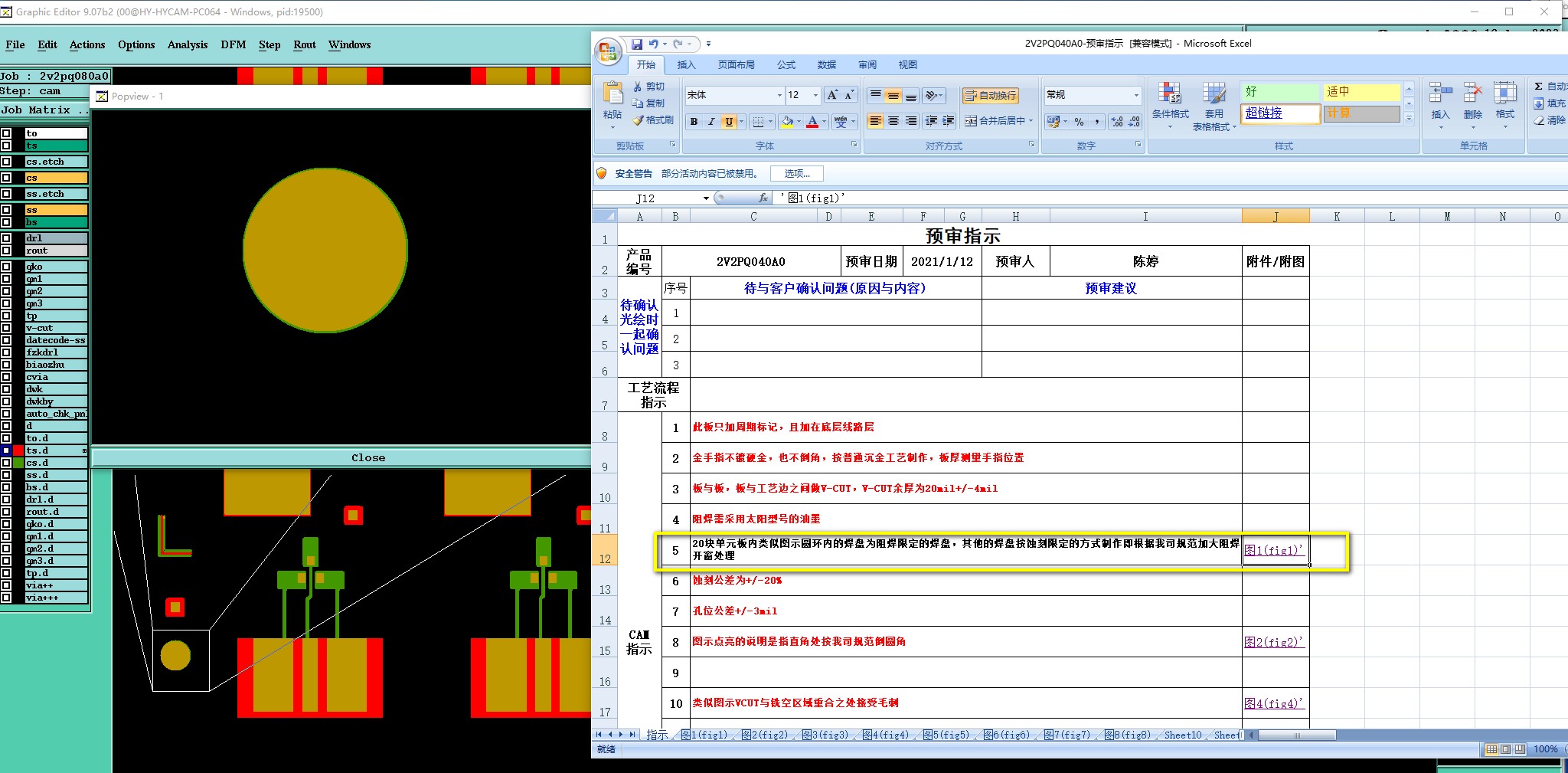
Task: Toggle the 'drl' layer checkbox
Action: pos(6,238)
